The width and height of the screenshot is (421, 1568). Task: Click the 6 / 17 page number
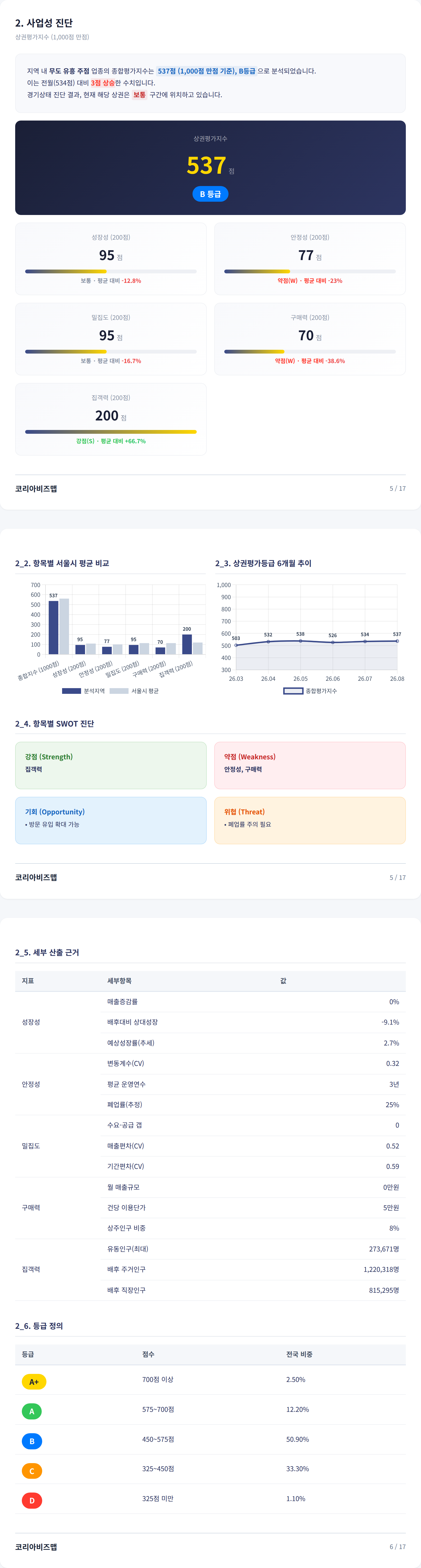(x=397, y=1547)
